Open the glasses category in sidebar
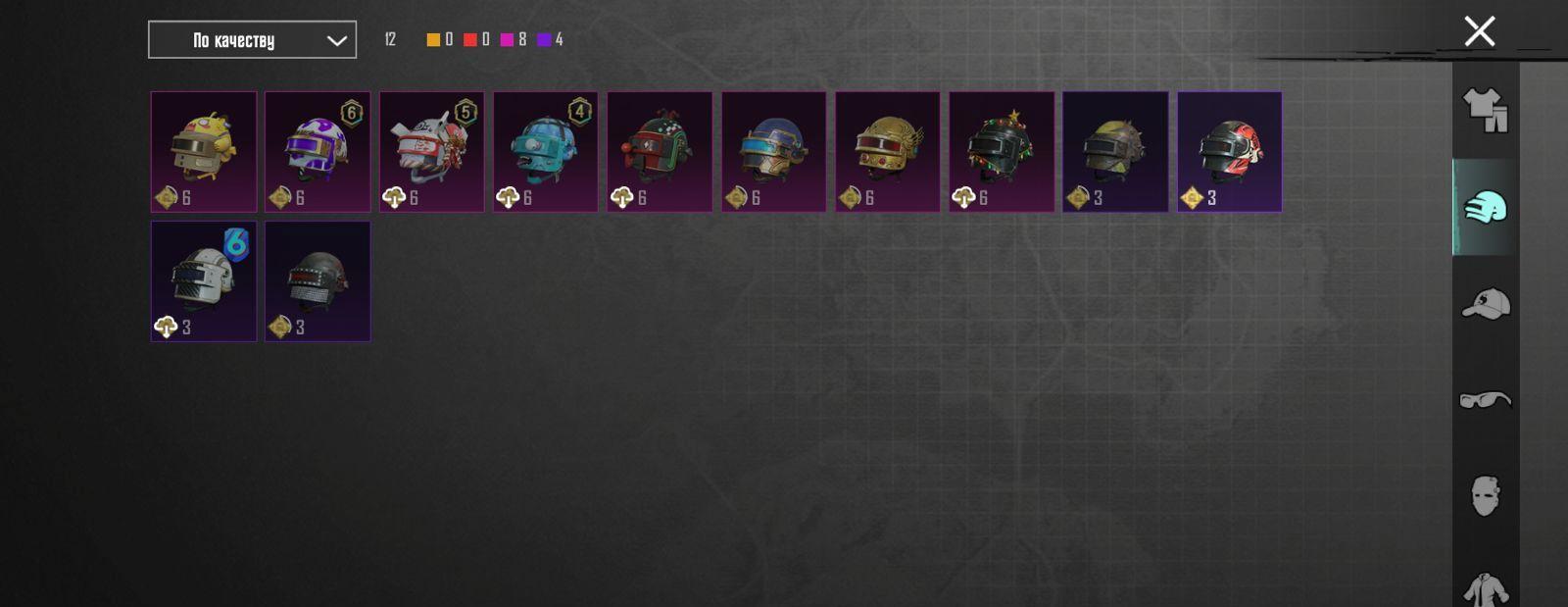The height and width of the screenshot is (607, 1568). pos(1486,400)
